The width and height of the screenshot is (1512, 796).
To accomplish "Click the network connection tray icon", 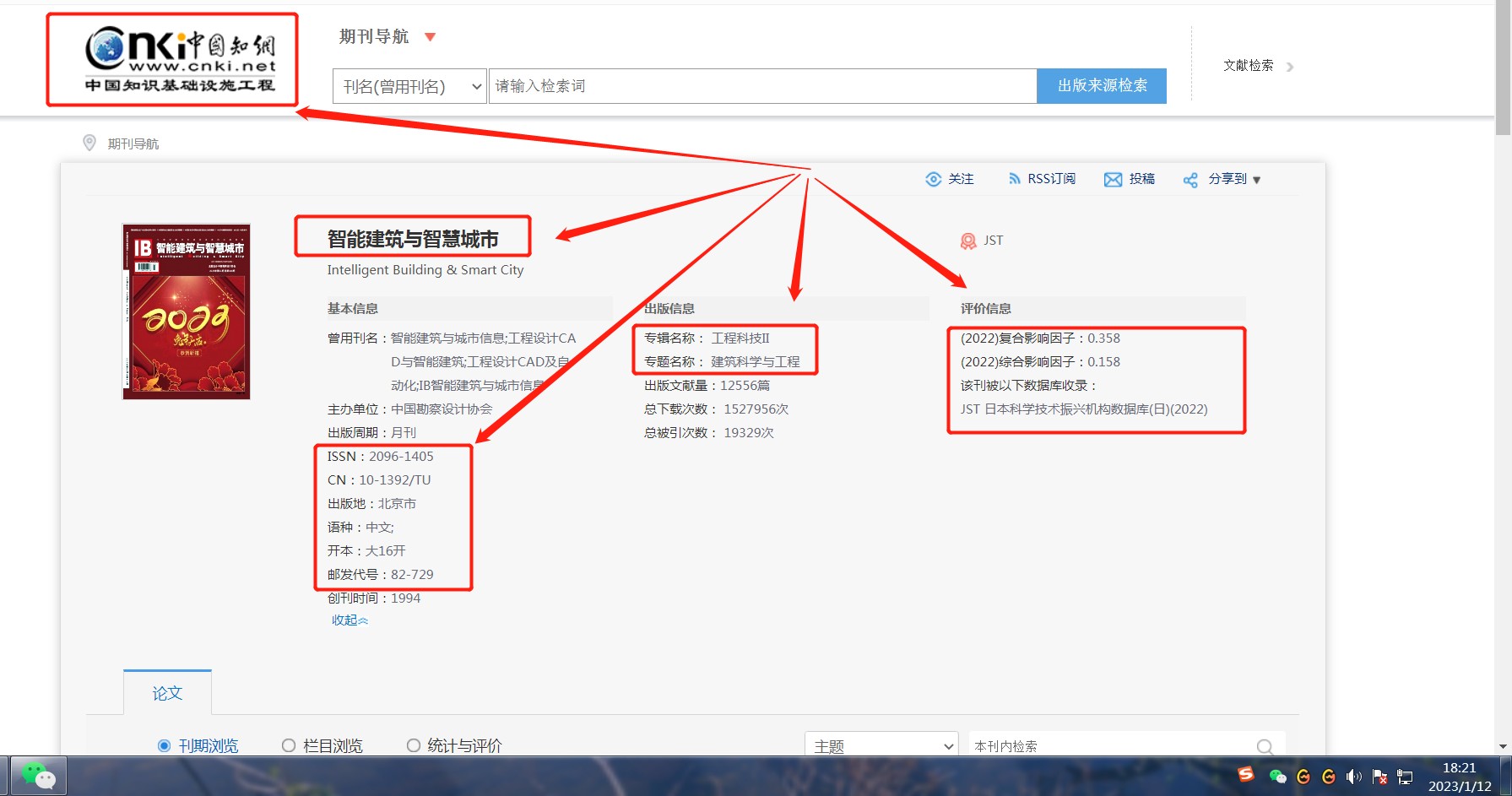I will coord(1405,777).
